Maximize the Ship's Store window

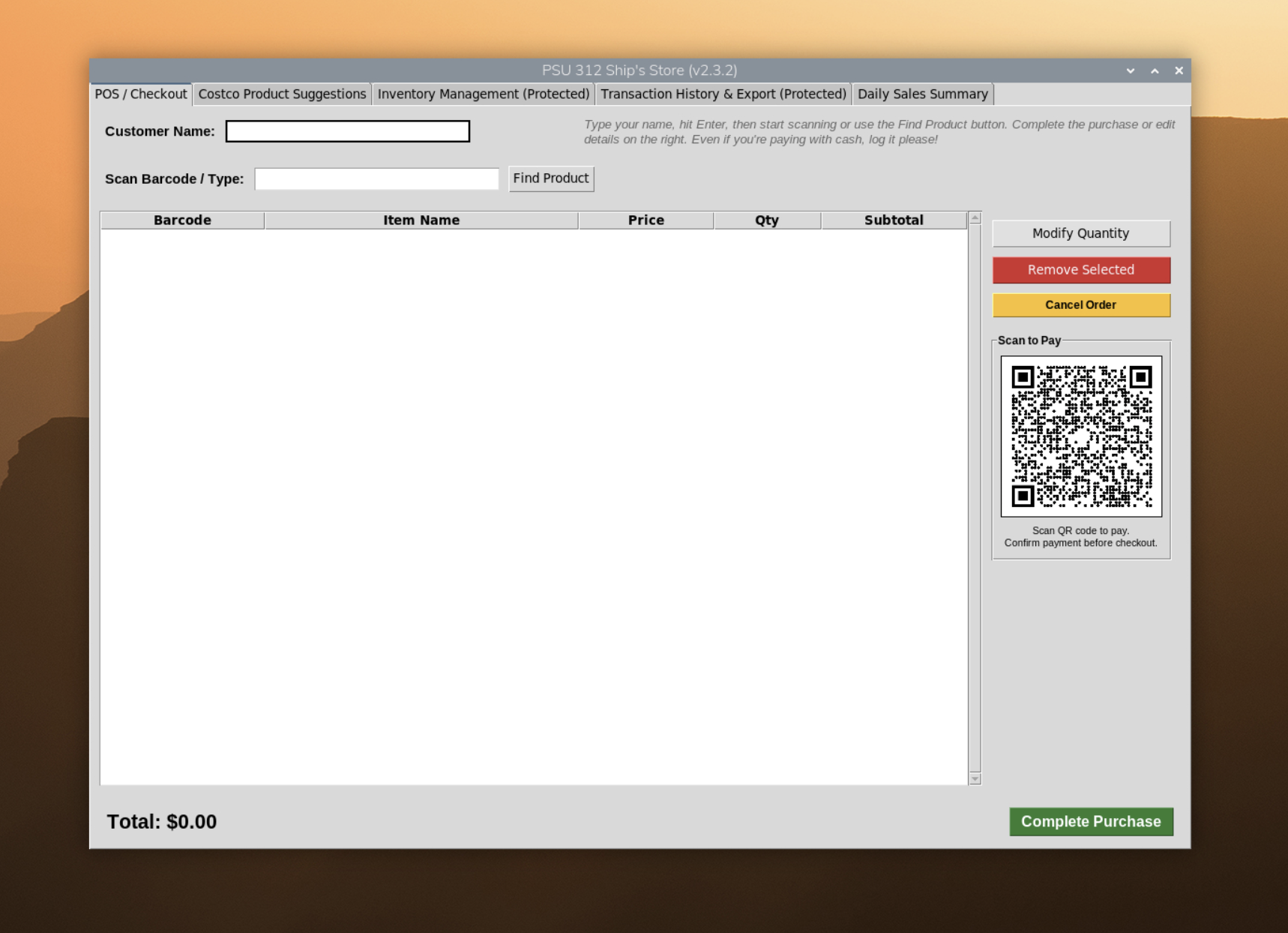coord(1155,70)
